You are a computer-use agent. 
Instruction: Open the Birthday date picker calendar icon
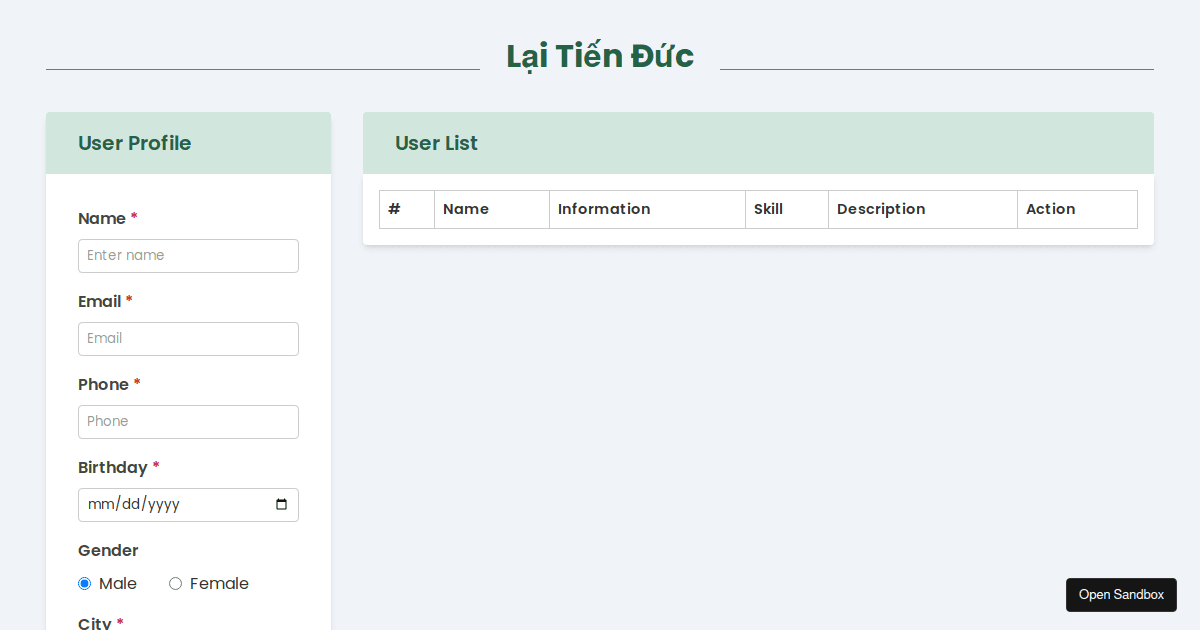point(281,505)
